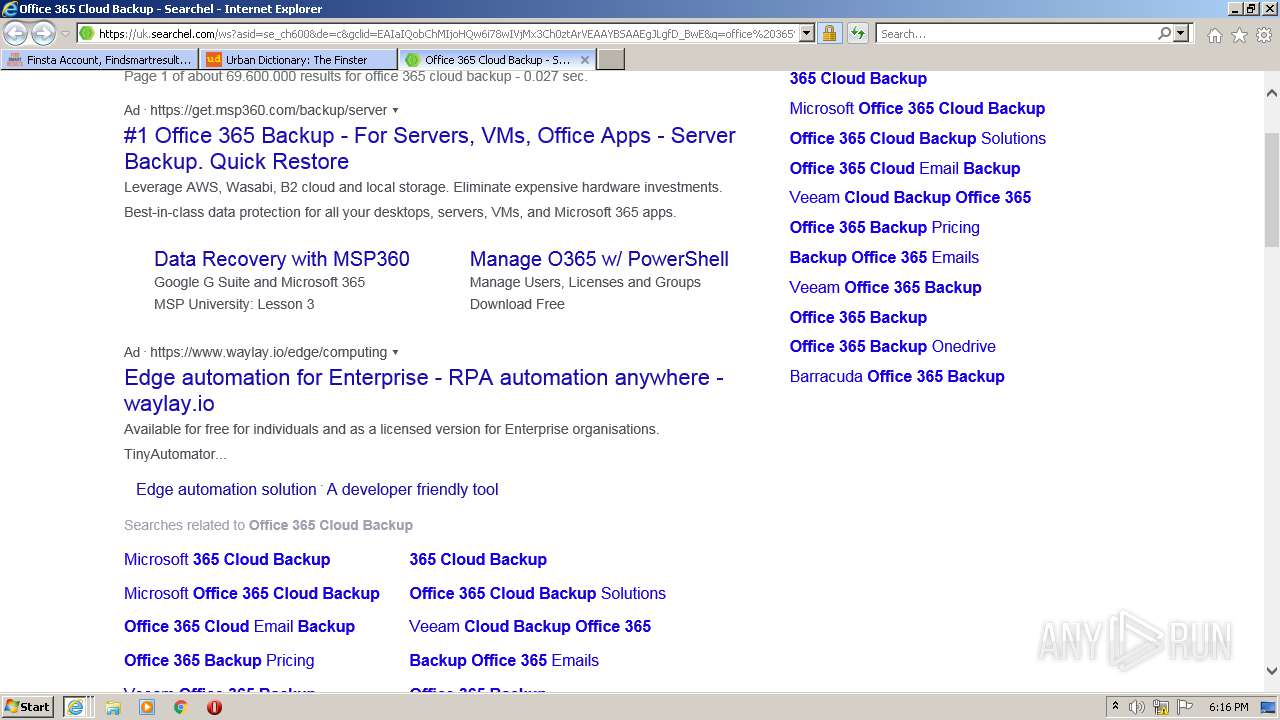Open the address bar URL dropdown arrow

(x=807, y=33)
